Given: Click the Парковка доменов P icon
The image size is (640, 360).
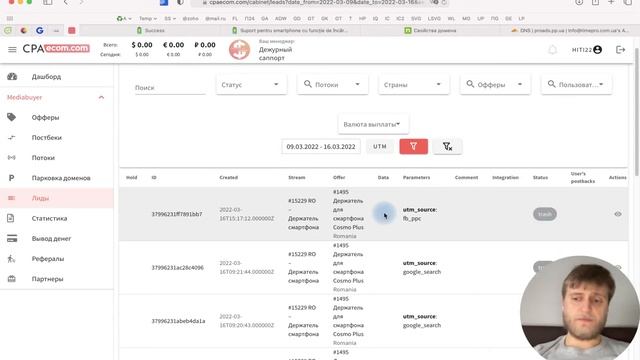Looking at the screenshot, I should (x=11, y=178).
